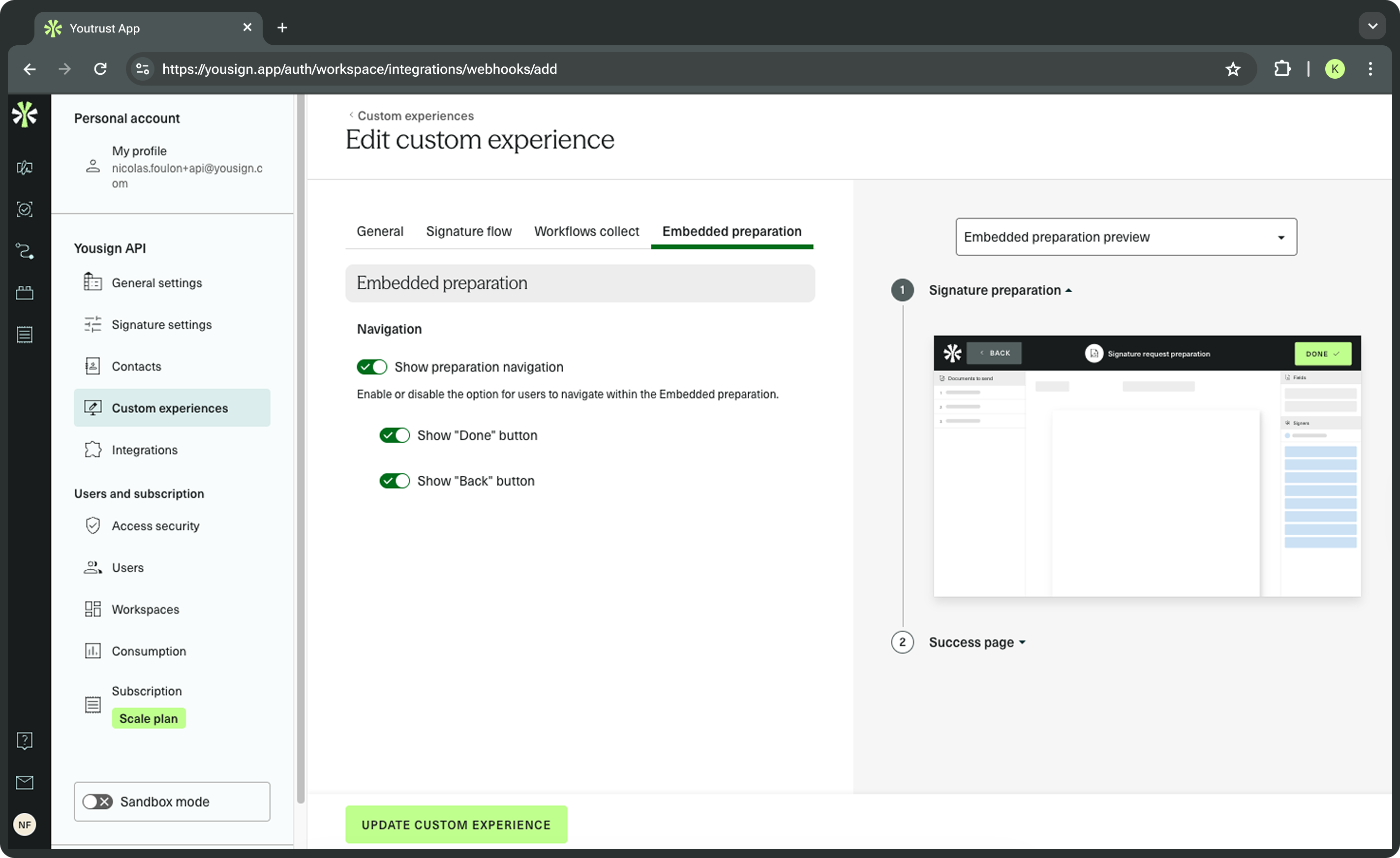This screenshot has width=1400, height=858.
Task: Click the Users people icon
Action: tap(92, 567)
